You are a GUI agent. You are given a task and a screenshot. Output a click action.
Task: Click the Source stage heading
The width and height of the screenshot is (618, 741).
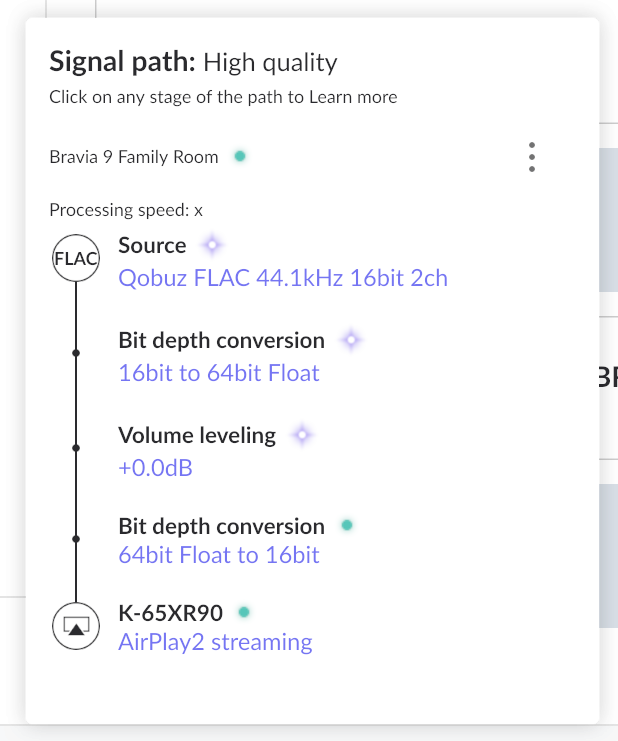(152, 245)
